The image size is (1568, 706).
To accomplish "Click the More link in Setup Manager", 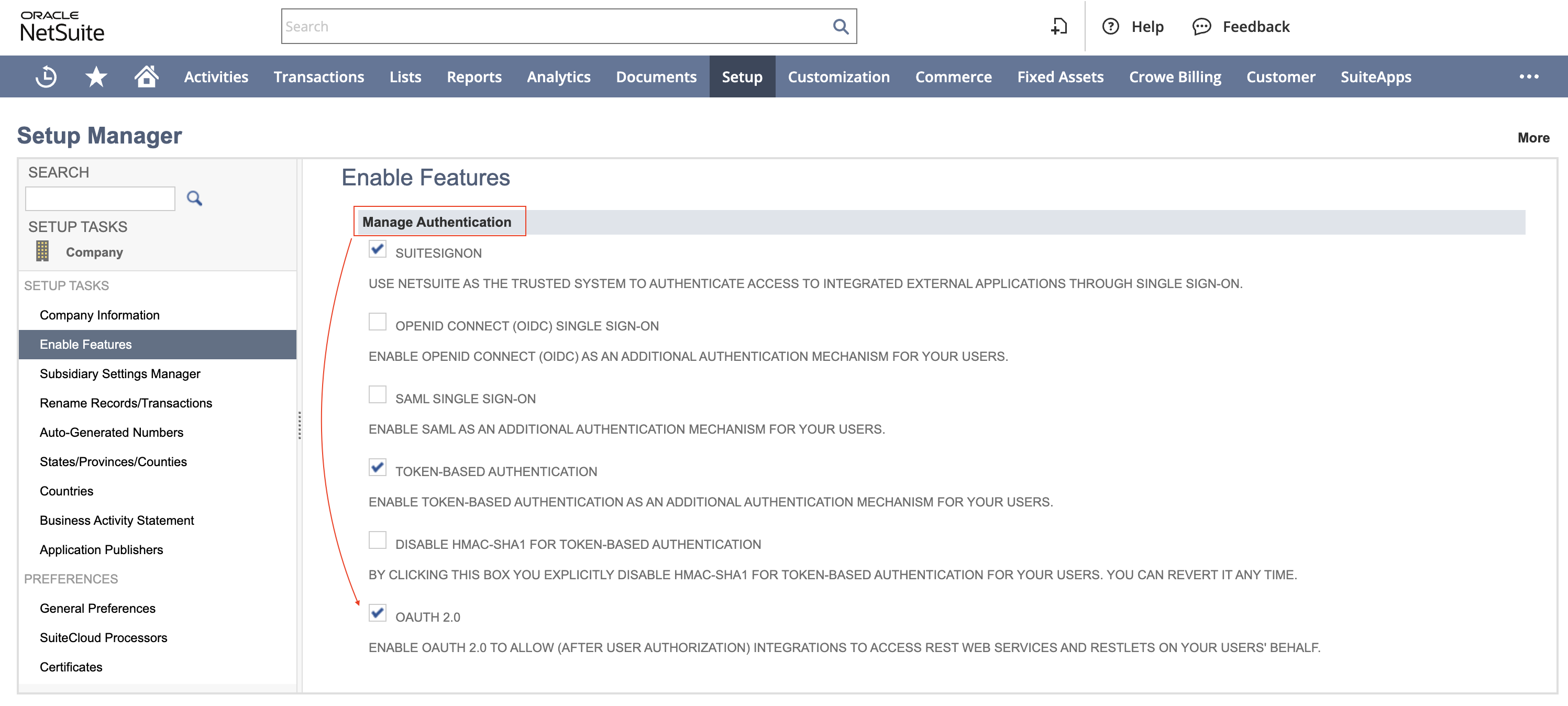I will click(x=1533, y=138).
